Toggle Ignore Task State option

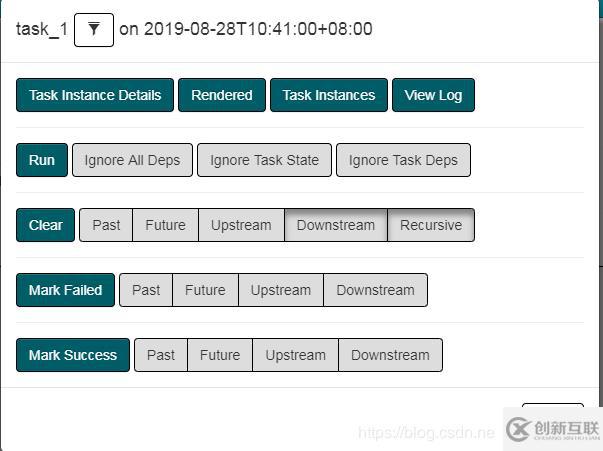(264, 160)
